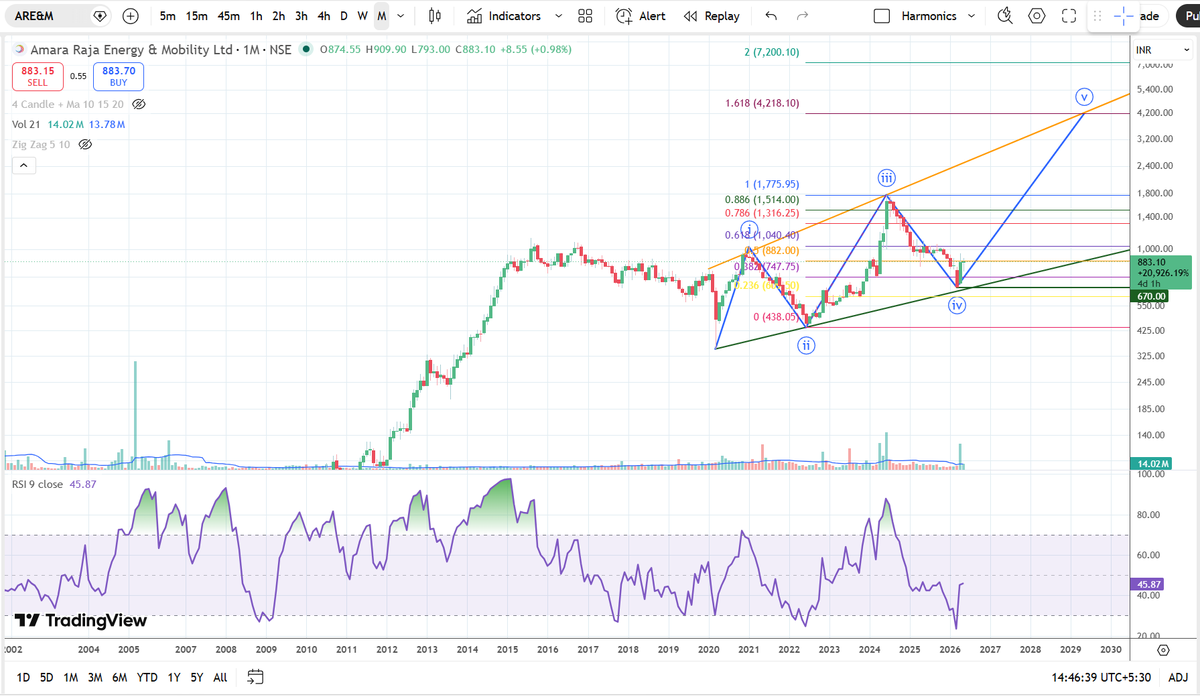Expand favorite indicators dropdown arrow
Image resolution: width=1200 pixels, height=697 pixels.
pyautogui.click(x=558, y=16)
